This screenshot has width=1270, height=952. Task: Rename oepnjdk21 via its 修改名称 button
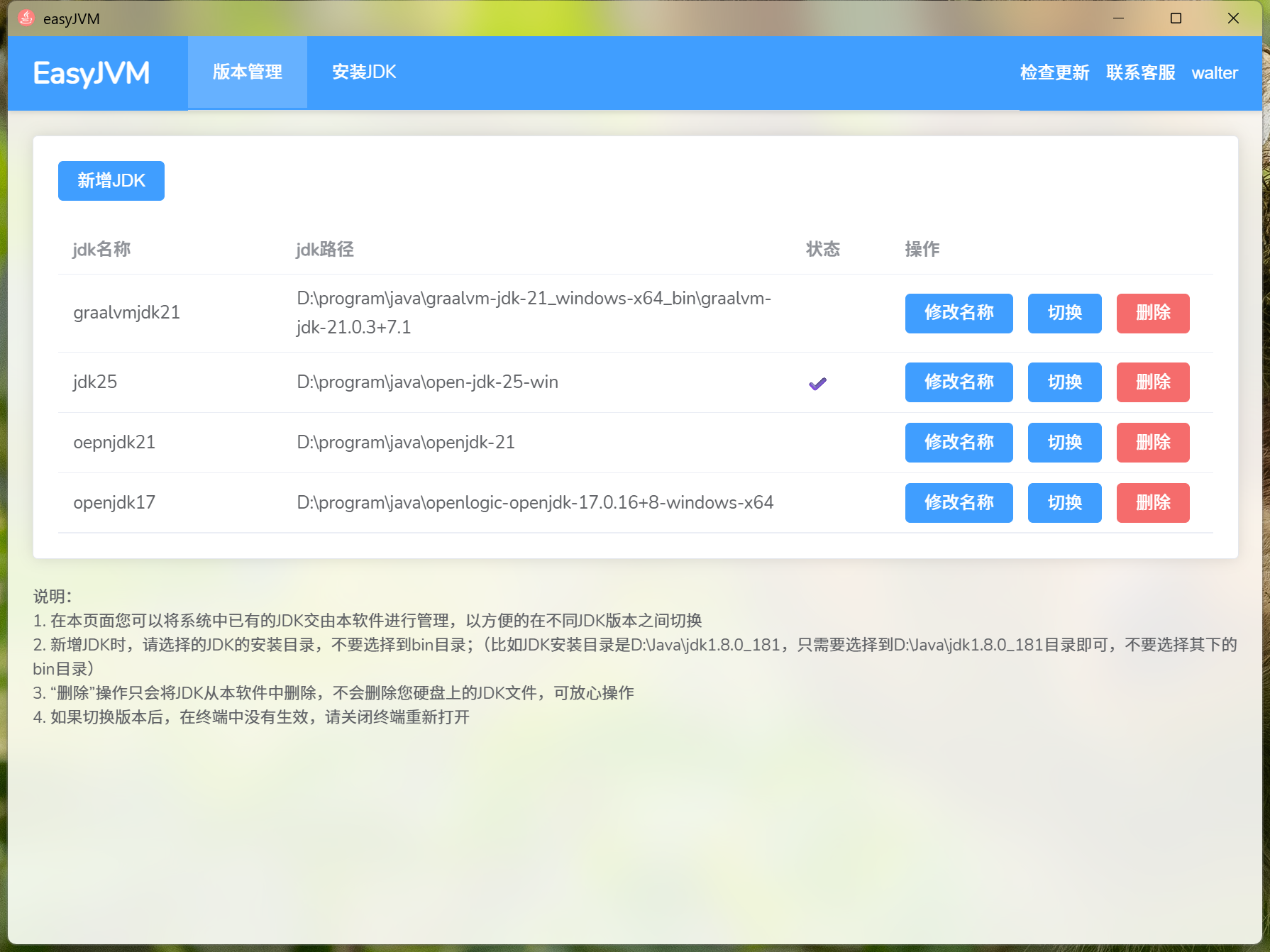click(959, 442)
